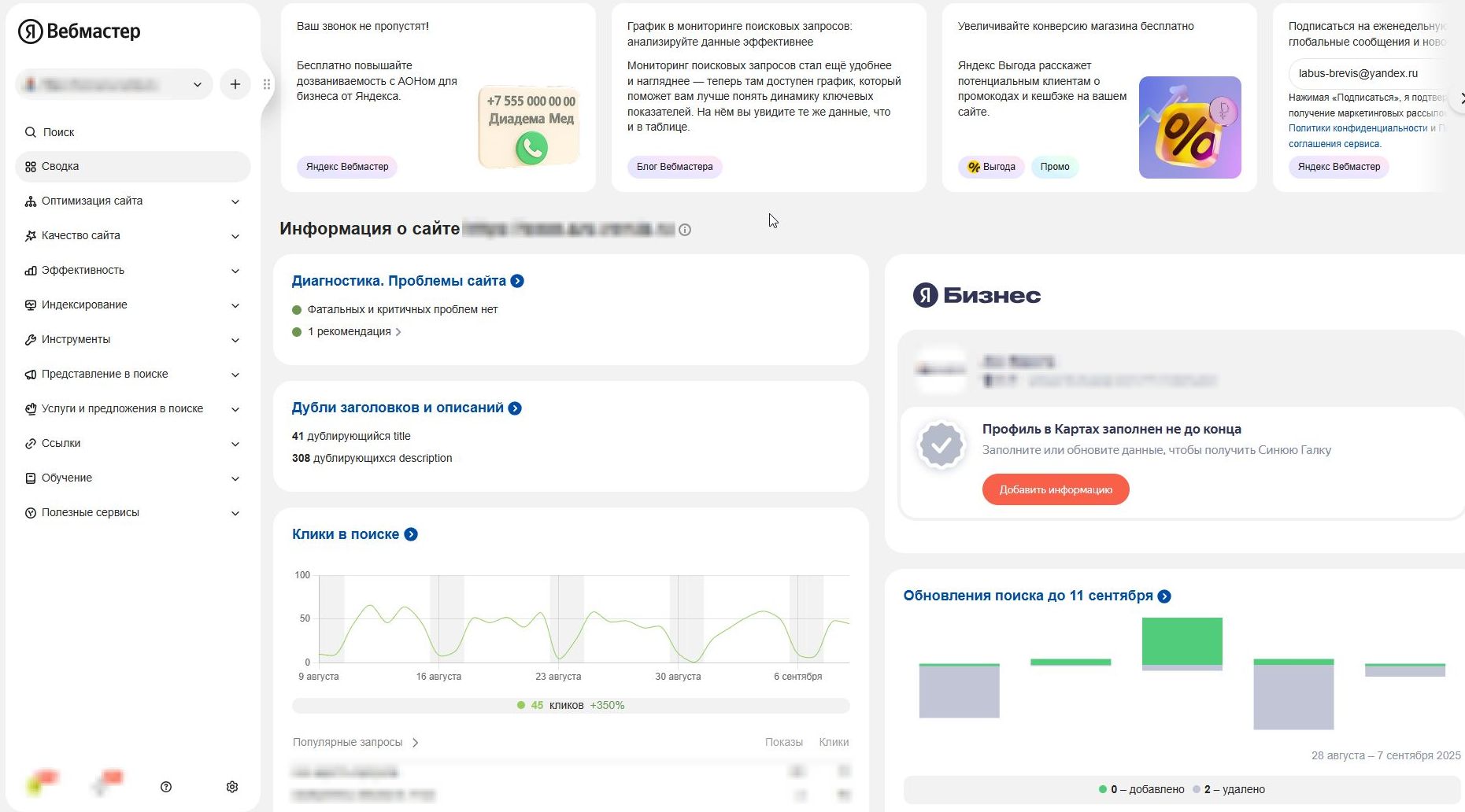1465x812 pixels.
Task: Open the Популярные запросы list
Action: [x=355, y=743]
